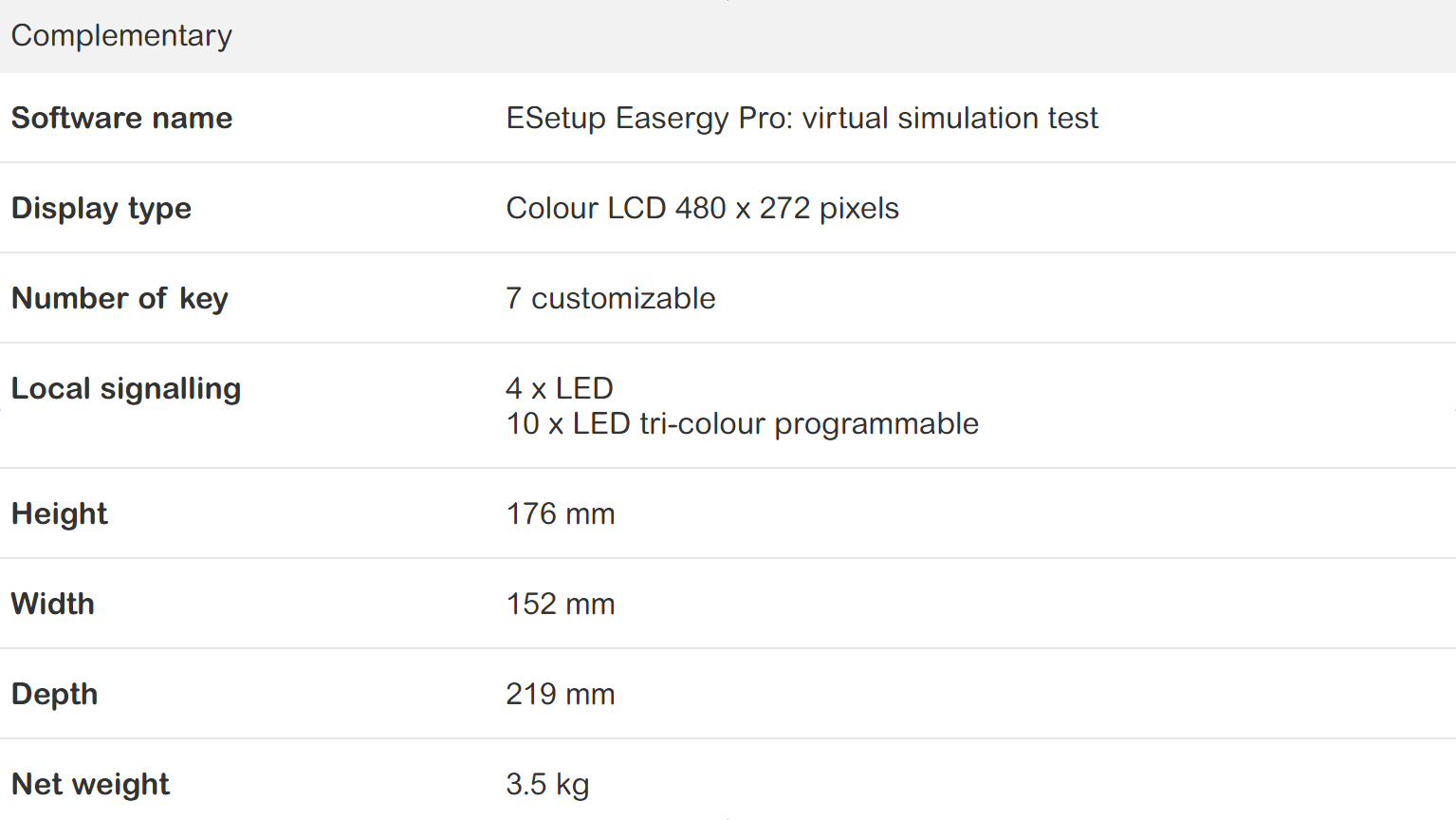This screenshot has width=1456, height=820.
Task: Select the 7 customizable value
Action: tap(610, 298)
